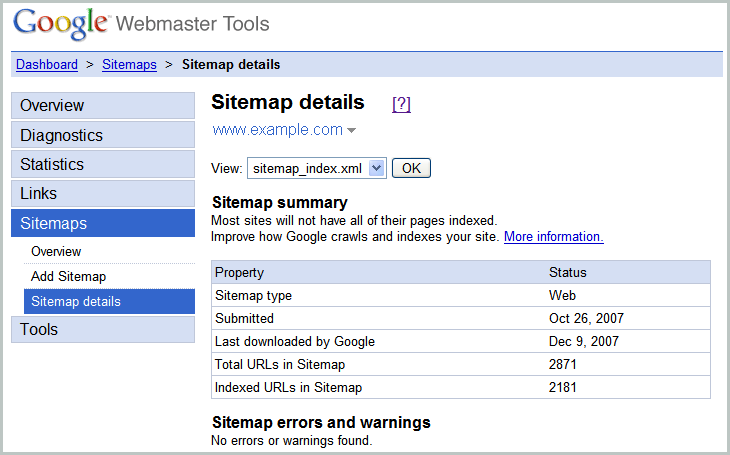Click Total URLs in Sitemap label

pos(280,364)
